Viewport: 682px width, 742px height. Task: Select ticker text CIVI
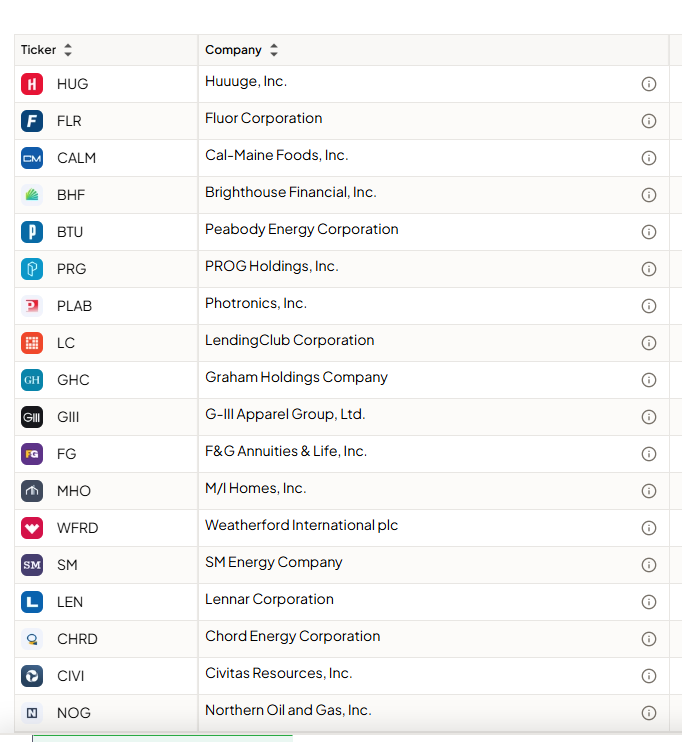tap(71, 676)
